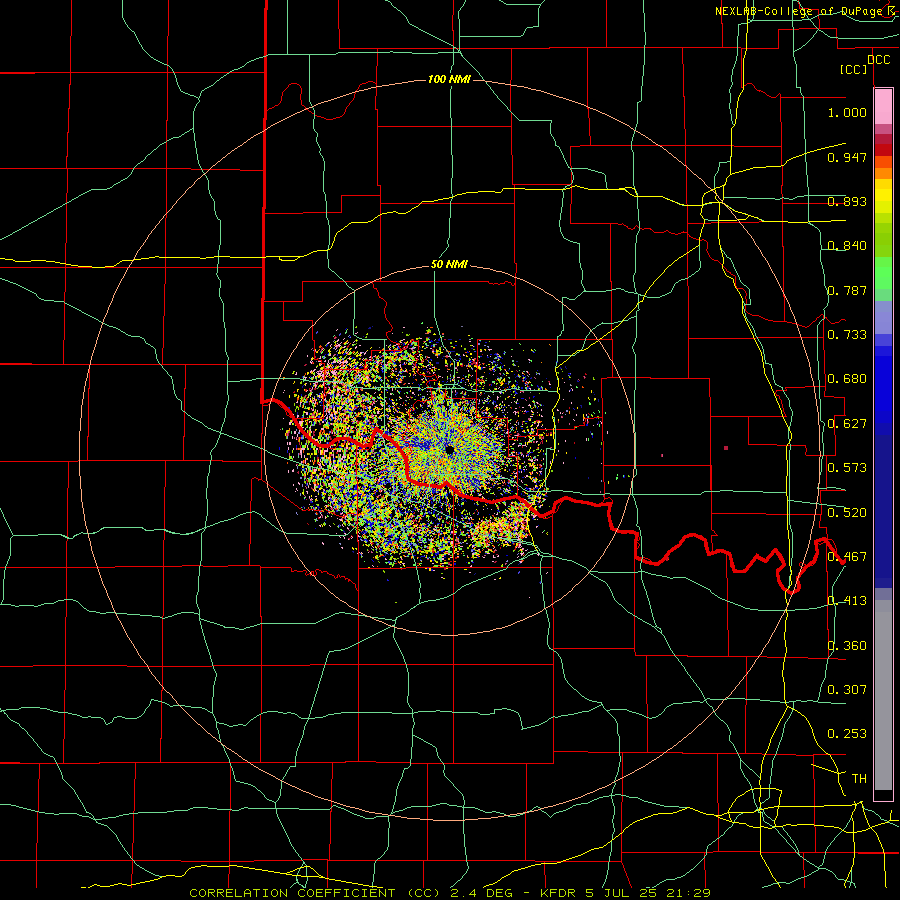The image size is (900, 900).
Task: Click the TH threshold label
Action: 859,779
